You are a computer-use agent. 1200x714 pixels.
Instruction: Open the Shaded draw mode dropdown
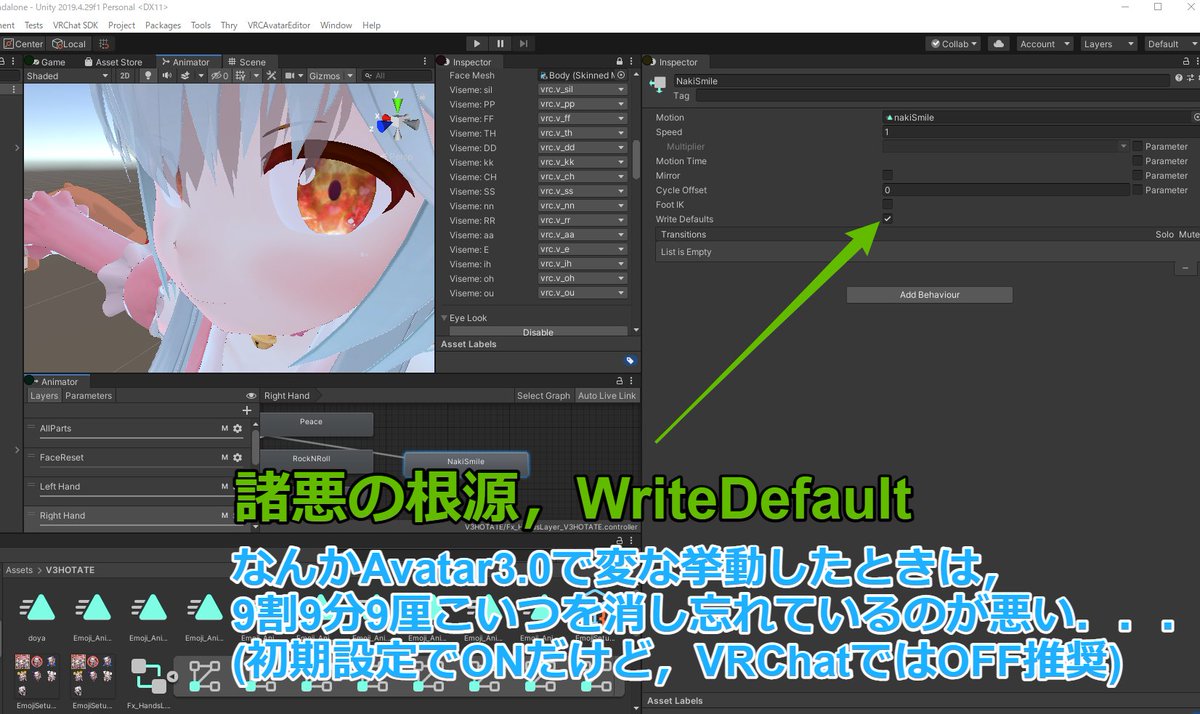pyautogui.click(x=68, y=76)
